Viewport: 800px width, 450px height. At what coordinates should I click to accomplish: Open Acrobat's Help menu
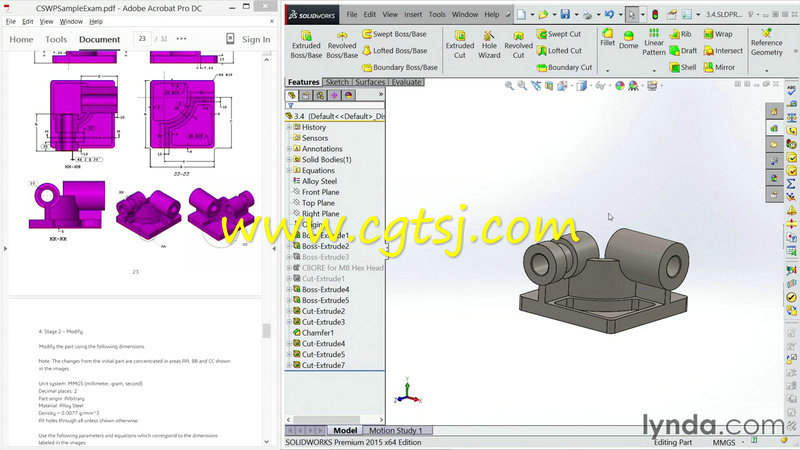[96, 21]
